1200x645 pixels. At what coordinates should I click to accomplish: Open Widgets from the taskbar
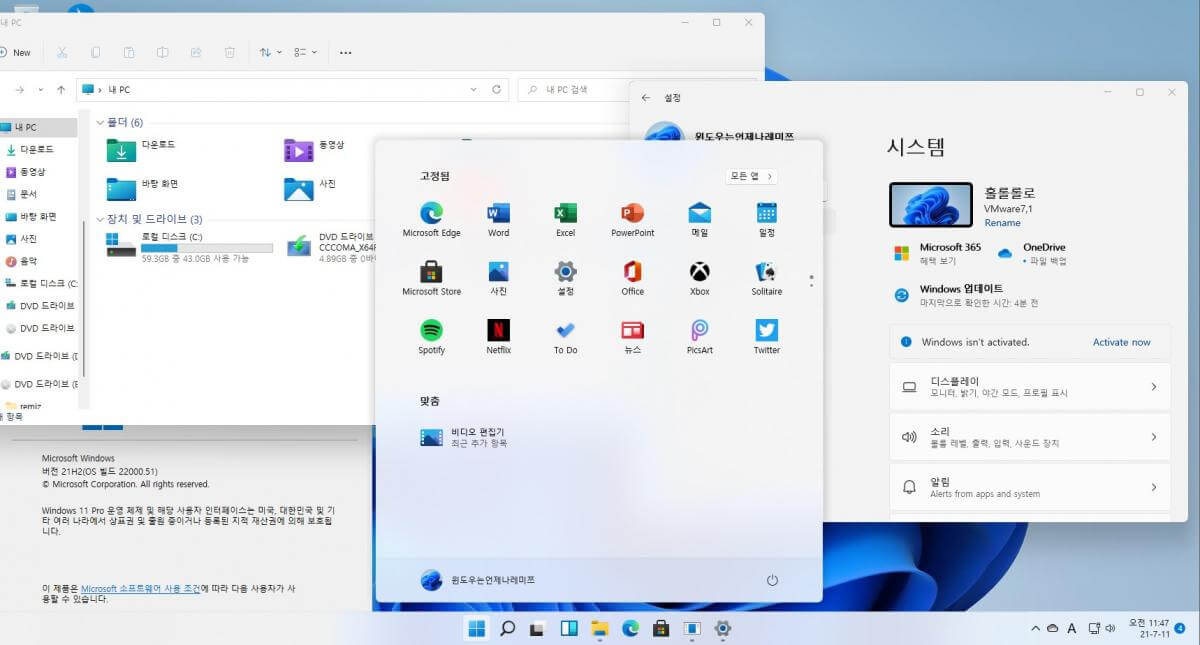(569, 628)
